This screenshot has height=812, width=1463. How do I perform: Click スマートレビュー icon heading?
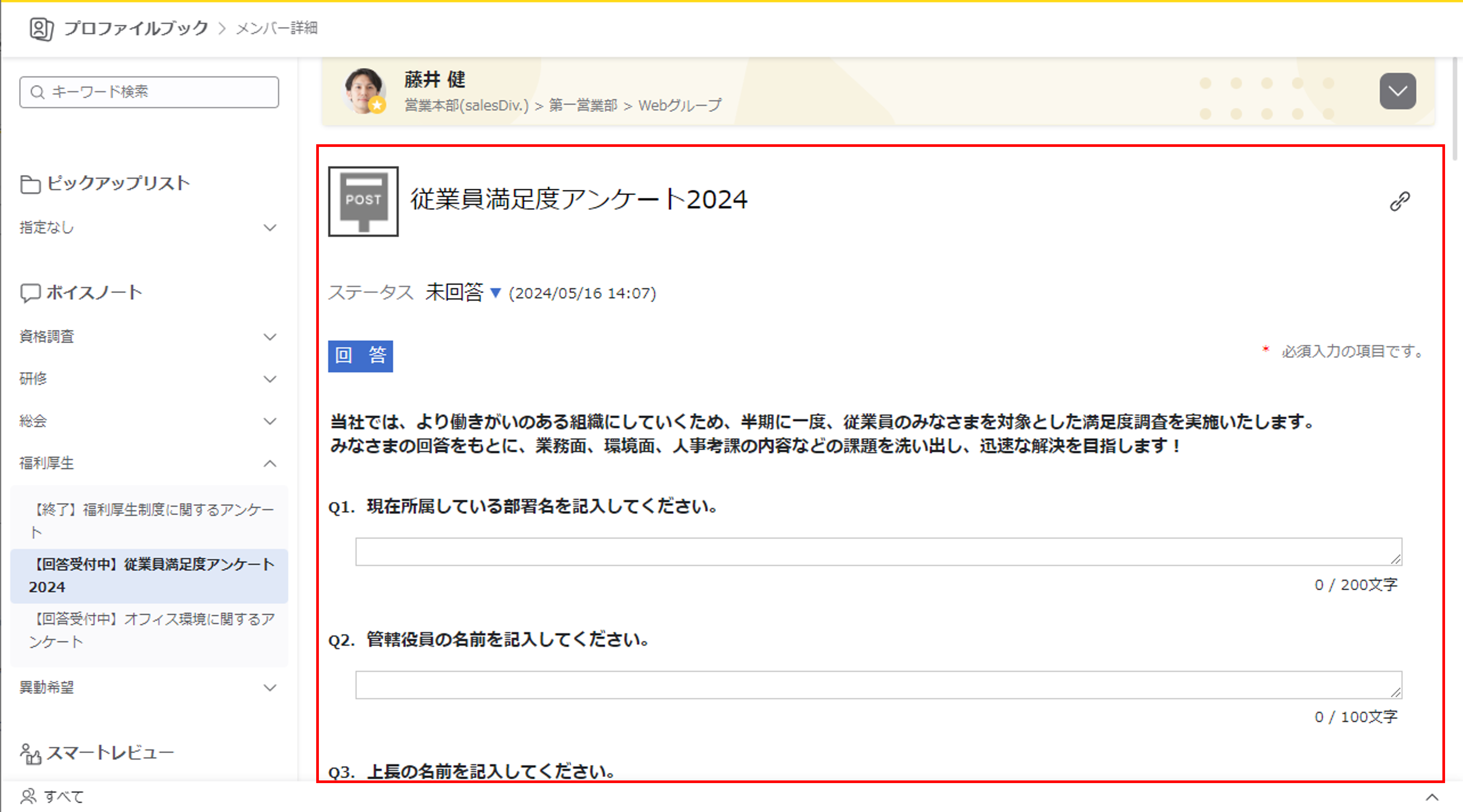tap(31, 754)
